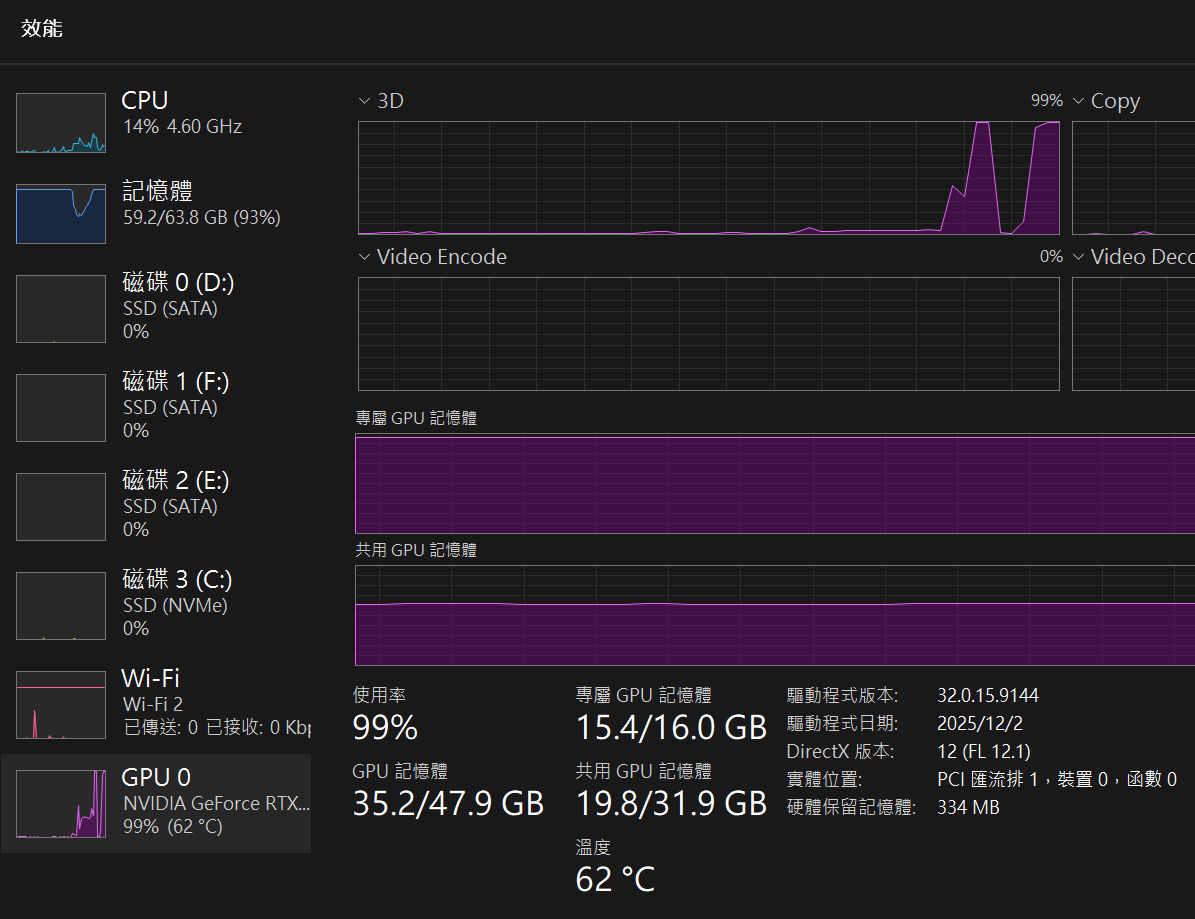
Task: Click the memory usage thumbnail graph
Action: coord(61,213)
